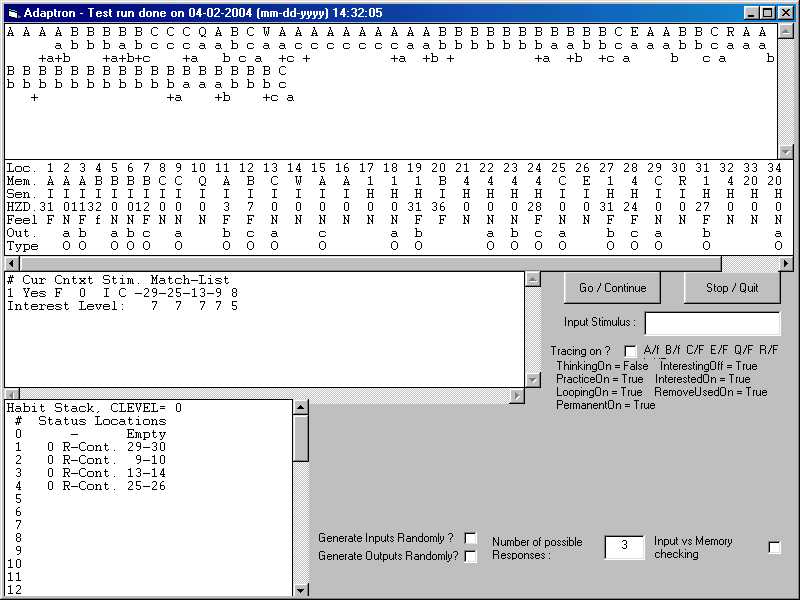Screen dimensions: 800x600
Task: Select the Number of possible Responses field
Action: tap(624, 547)
